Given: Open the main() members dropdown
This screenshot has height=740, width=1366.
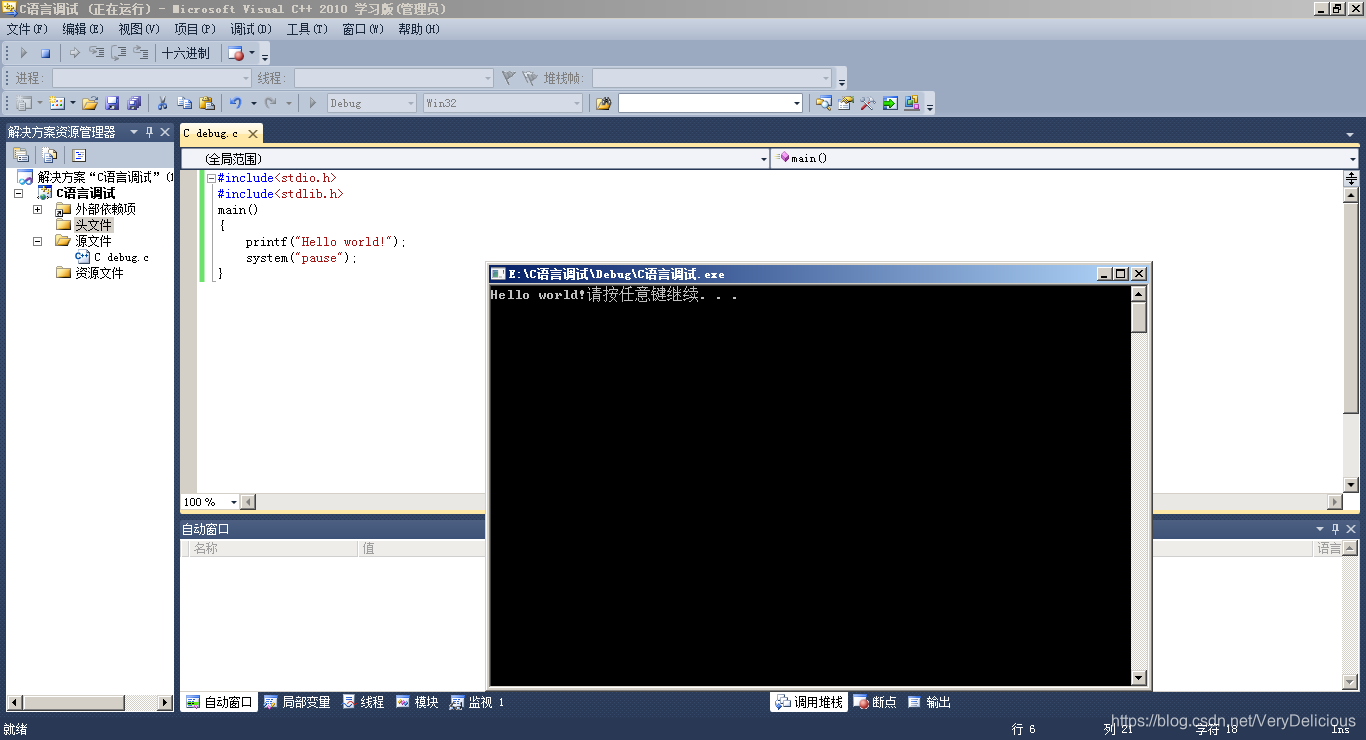Looking at the screenshot, I should (1353, 158).
